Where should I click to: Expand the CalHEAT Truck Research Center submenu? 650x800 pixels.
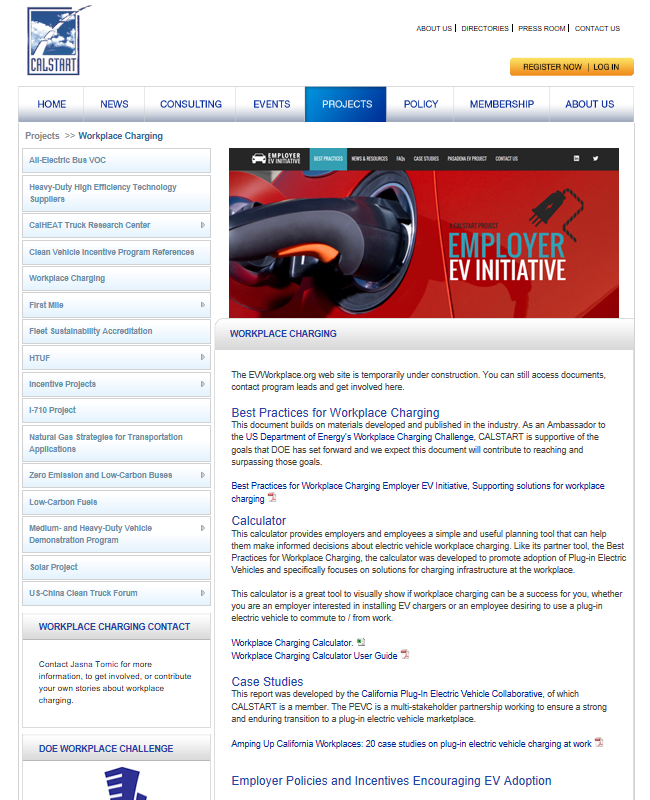pyautogui.click(x=203, y=225)
